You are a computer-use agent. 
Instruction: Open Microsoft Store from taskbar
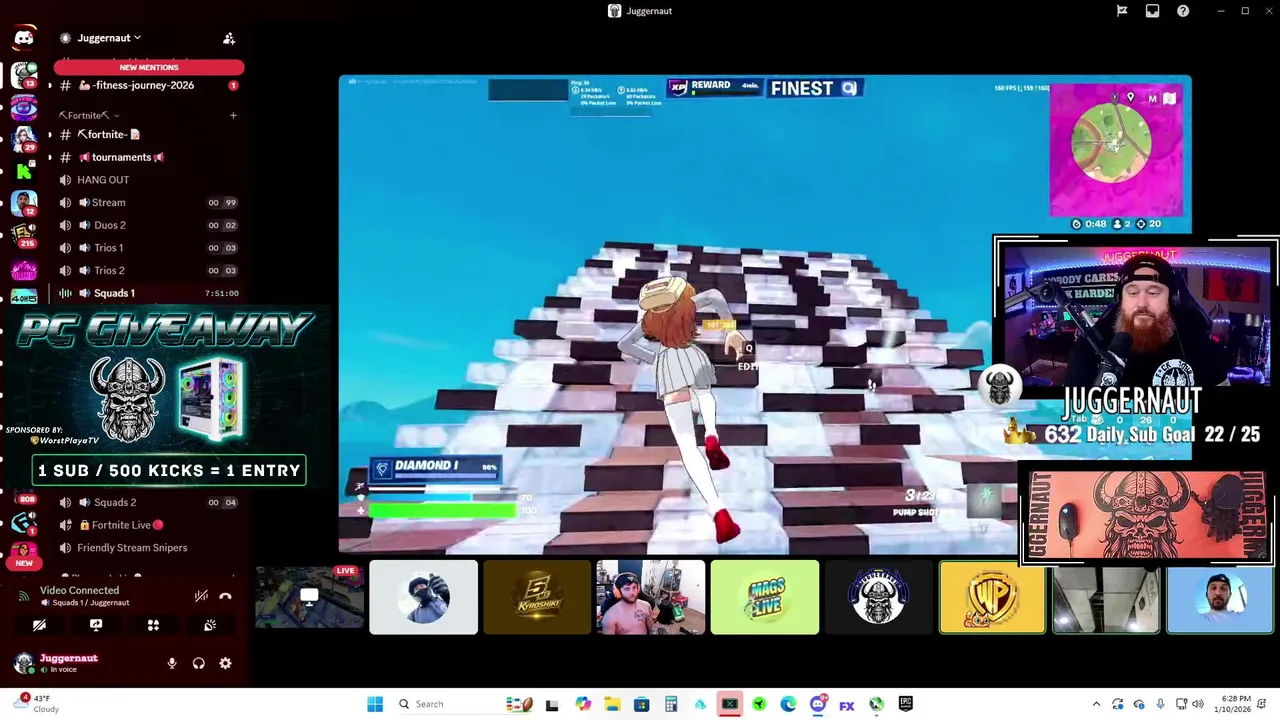(x=641, y=704)
